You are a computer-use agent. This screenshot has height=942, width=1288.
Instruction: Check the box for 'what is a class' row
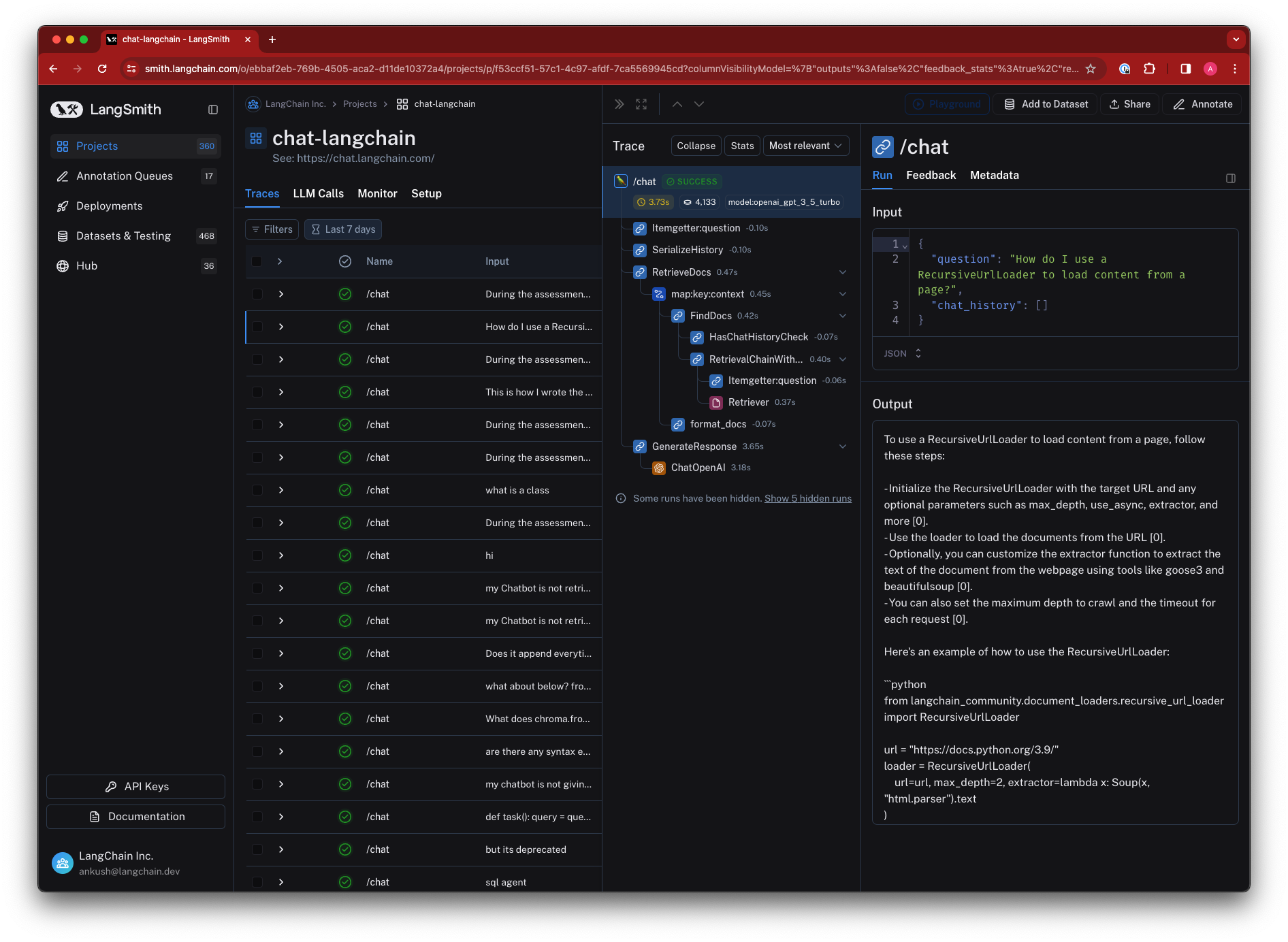pyautogui.click(x=257, y=490)
